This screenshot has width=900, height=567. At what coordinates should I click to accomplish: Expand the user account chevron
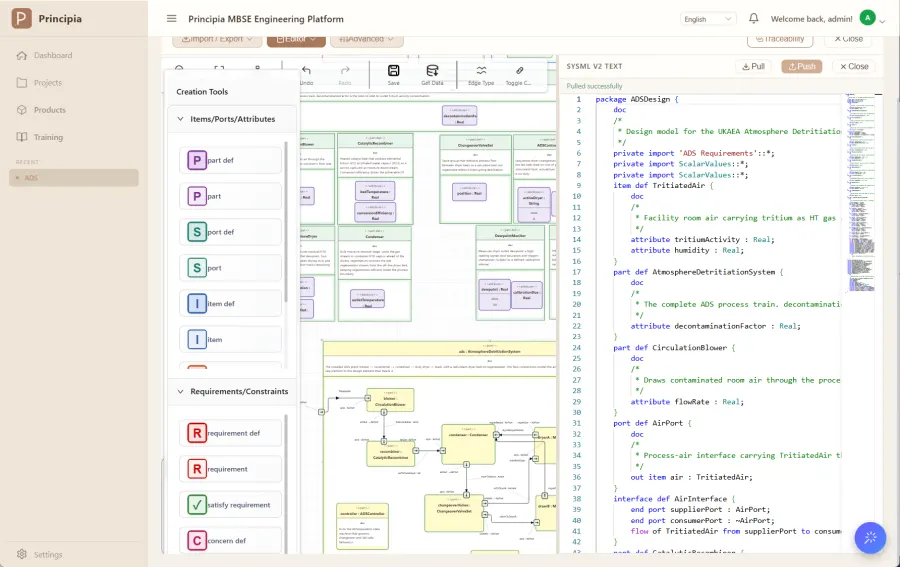point(882,21)
